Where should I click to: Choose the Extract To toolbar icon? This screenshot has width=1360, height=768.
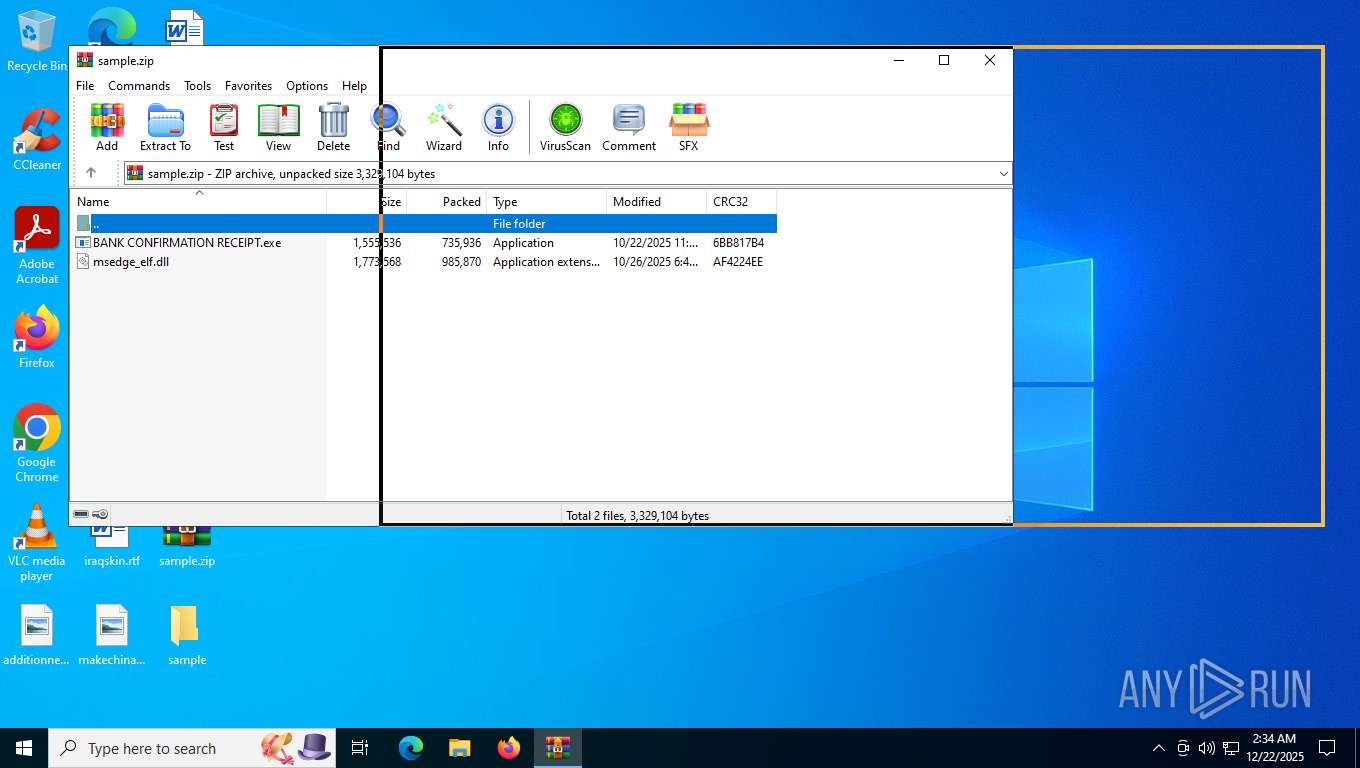[x=165, y=127]
